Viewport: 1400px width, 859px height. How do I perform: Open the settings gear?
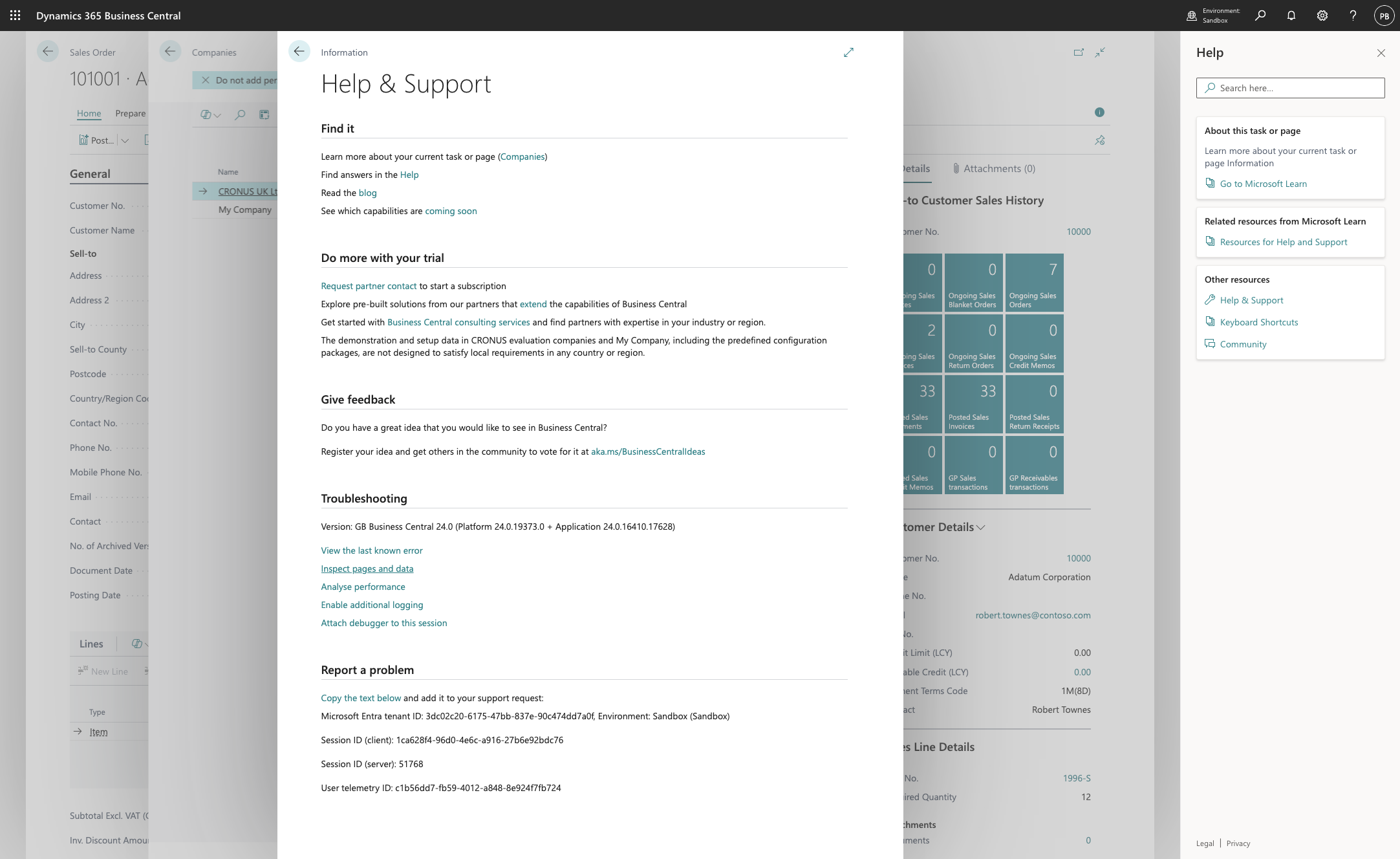(1322, 16)
